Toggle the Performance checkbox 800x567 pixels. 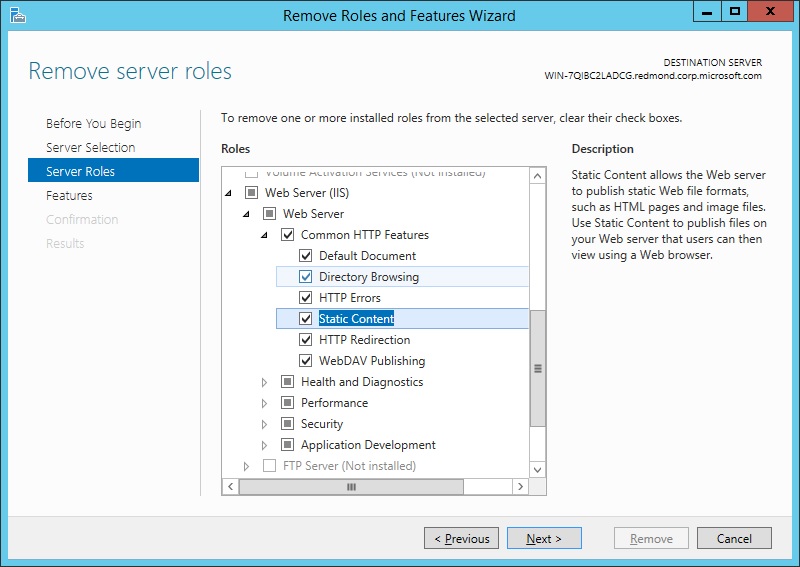pyautogui.click(x=287, y=402)
